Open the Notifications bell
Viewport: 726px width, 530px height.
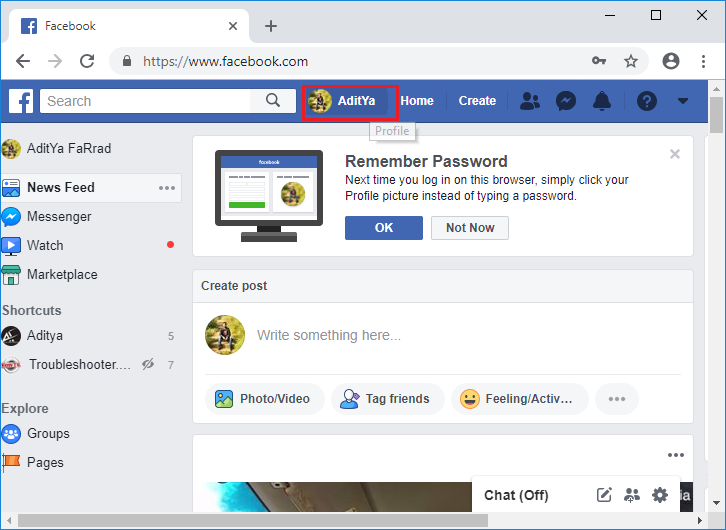[602, 100]
